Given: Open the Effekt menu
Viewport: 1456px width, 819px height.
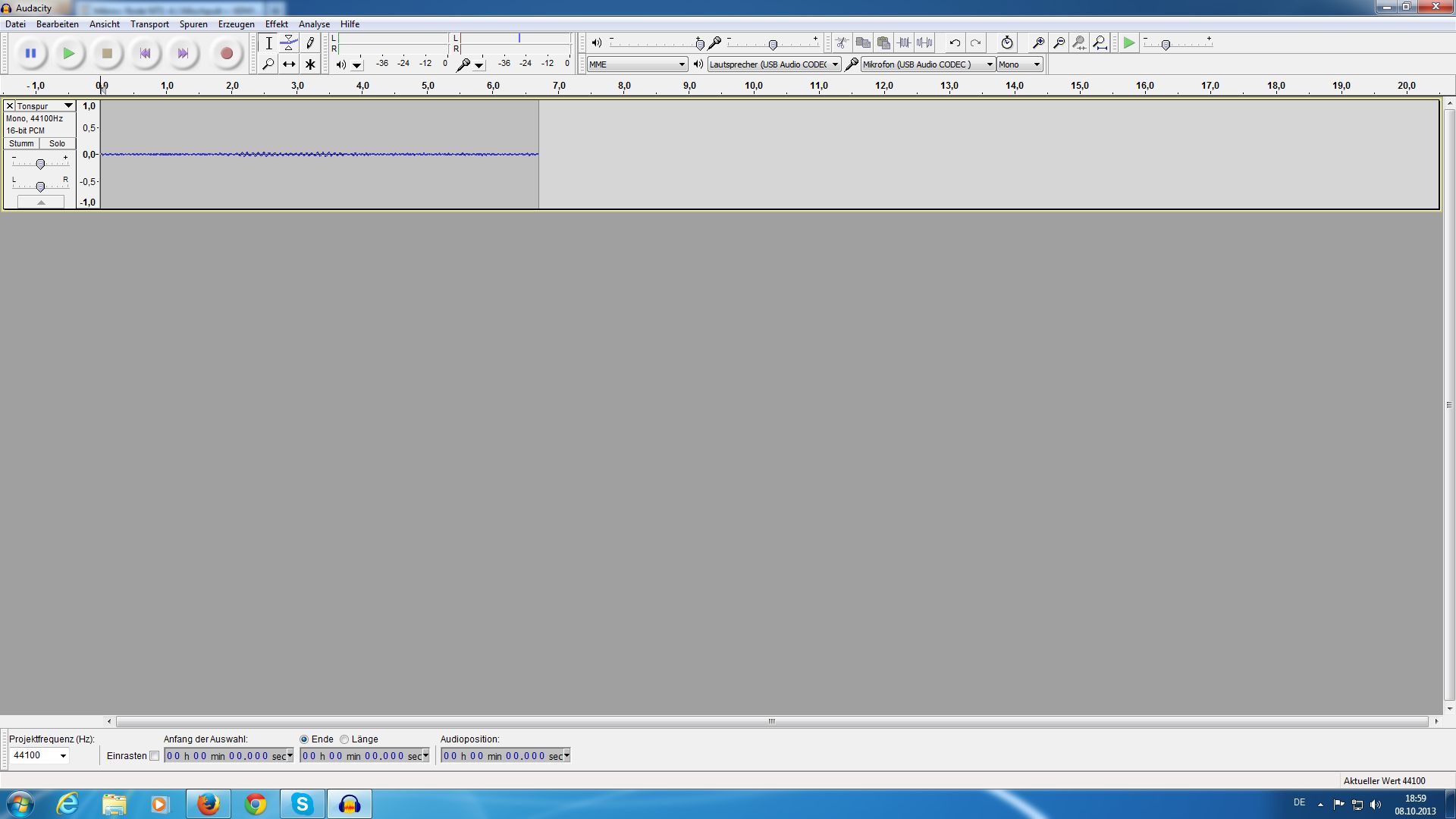Looking at the screenshot, I should 277,24.
